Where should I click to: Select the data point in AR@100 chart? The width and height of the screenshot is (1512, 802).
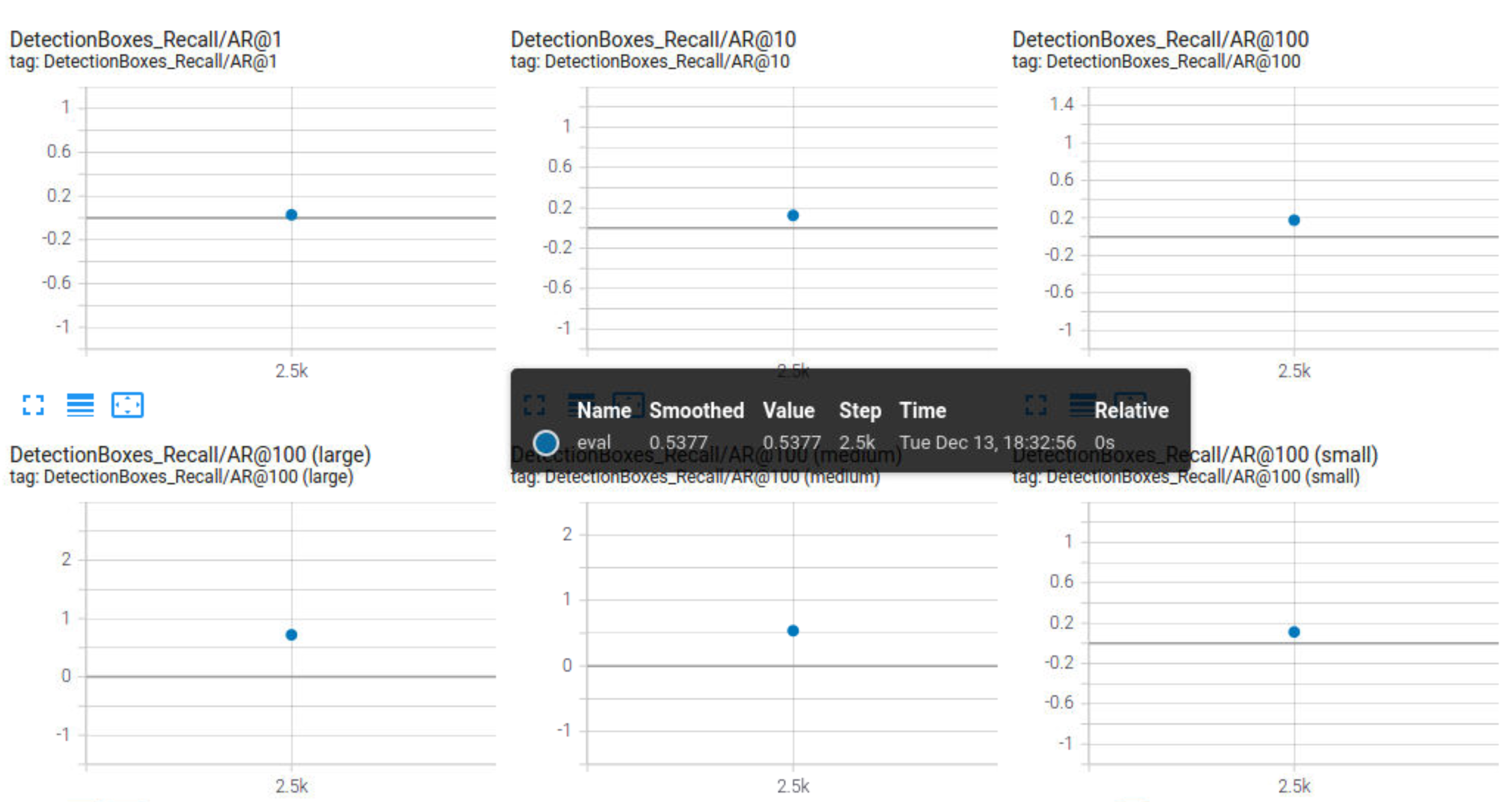tap(1294, 220)
